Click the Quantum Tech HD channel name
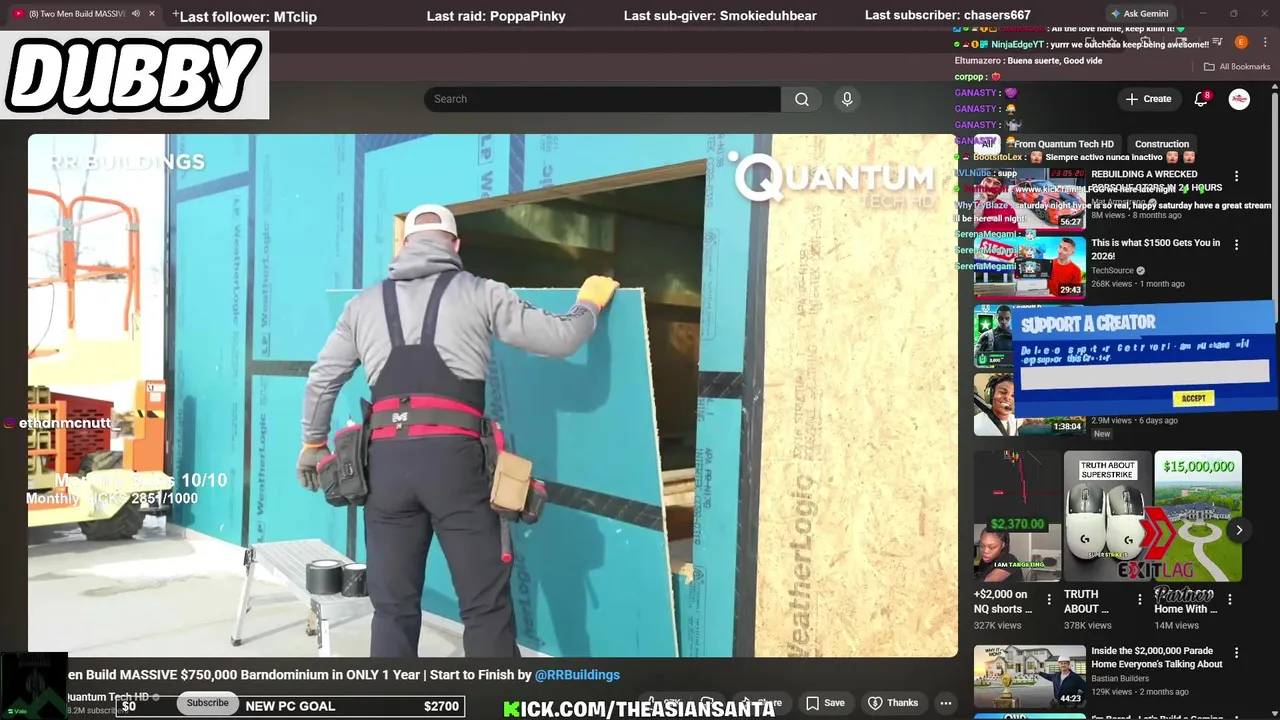This screenshot has width=1280, height=720. point(108,697)
